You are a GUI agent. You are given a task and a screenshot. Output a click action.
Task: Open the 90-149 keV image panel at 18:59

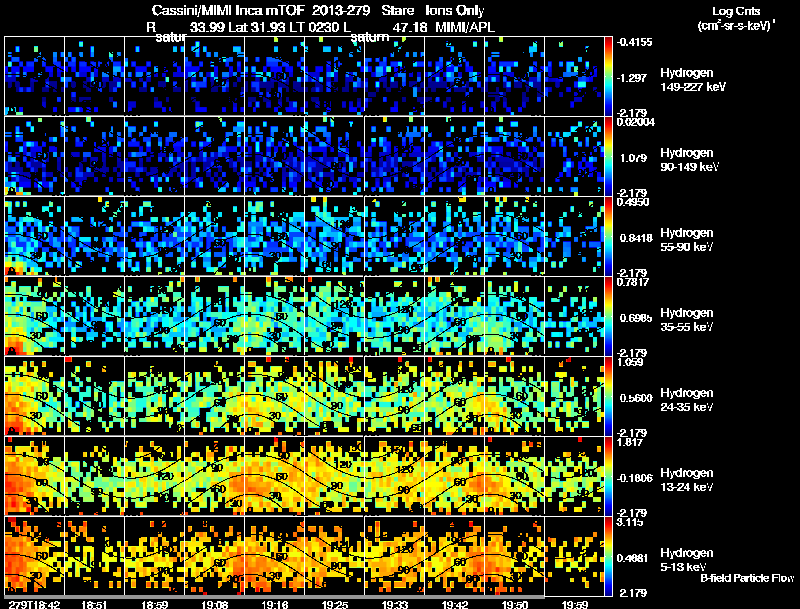155,156
